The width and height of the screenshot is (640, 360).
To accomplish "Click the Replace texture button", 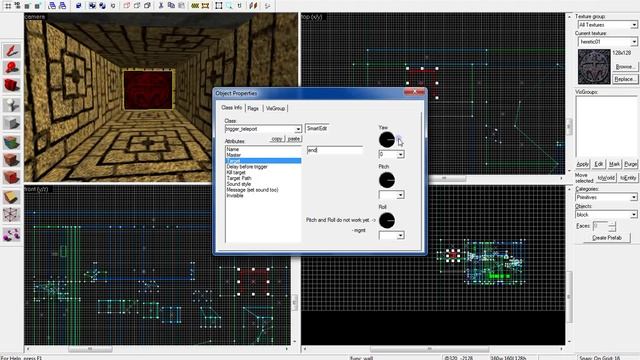I will [624, 79].
